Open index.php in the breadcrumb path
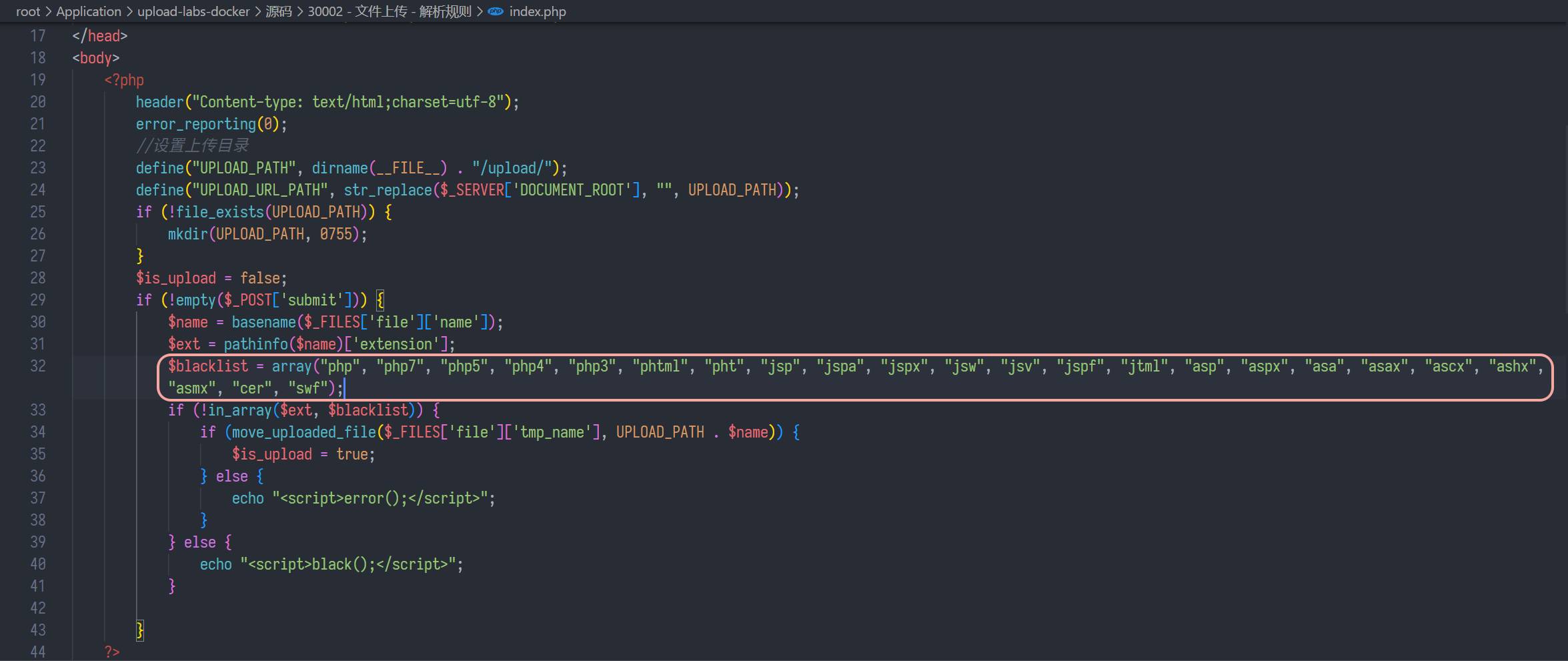Image resolution: width=1568 pixels, height=661 pixels. click(x=537, y=11)
